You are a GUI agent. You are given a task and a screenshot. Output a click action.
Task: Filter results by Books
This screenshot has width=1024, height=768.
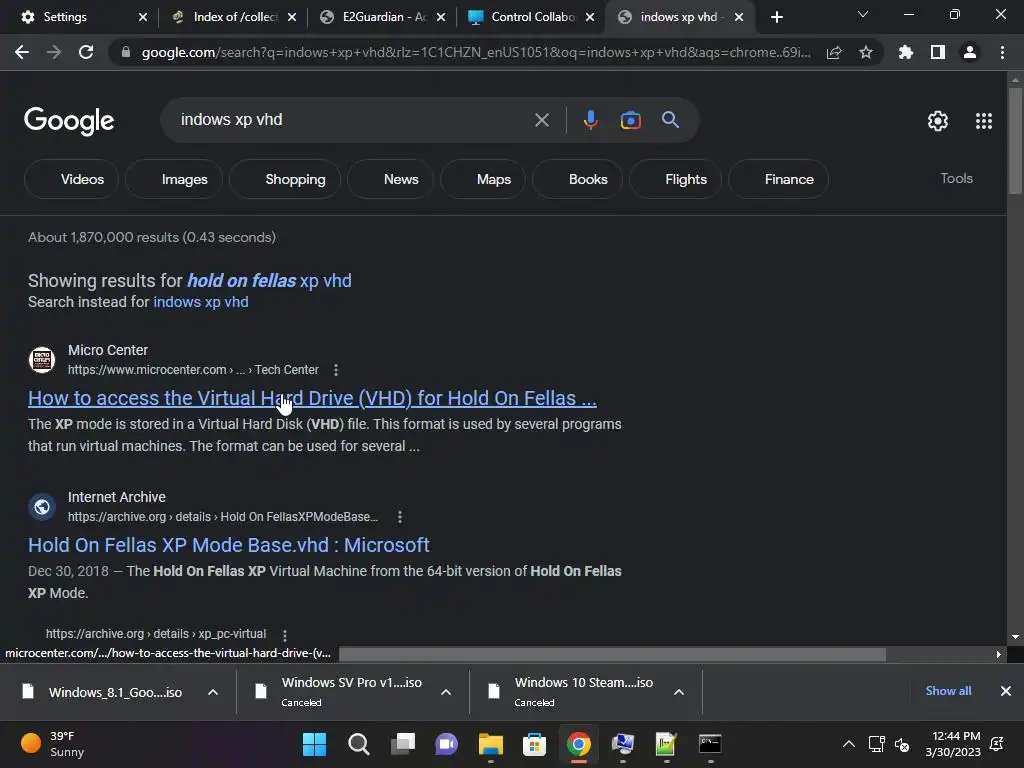577,180
